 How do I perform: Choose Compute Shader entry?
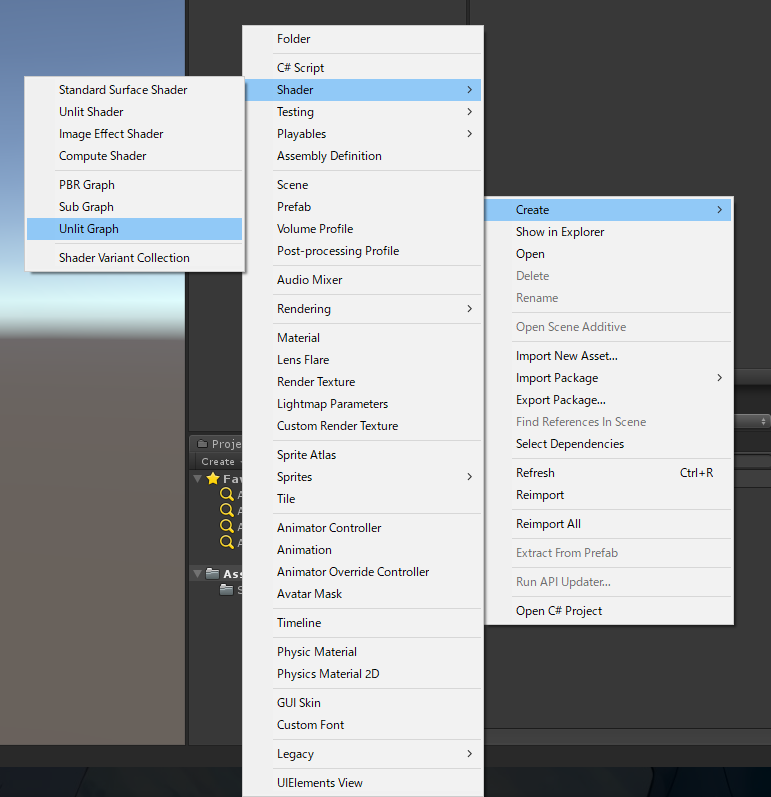(x=134, y=156)
